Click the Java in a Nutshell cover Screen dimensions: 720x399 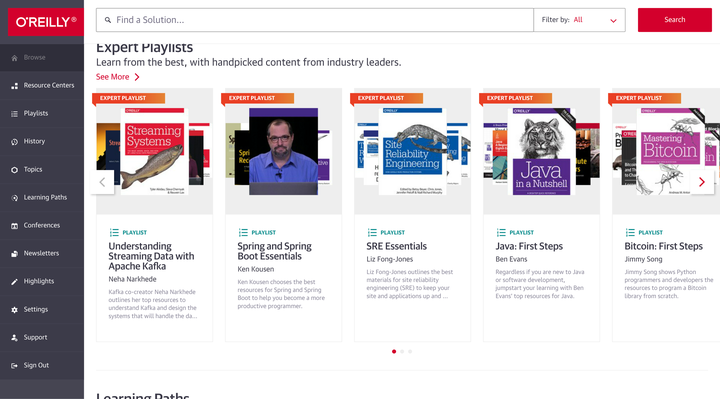(541, 152)
